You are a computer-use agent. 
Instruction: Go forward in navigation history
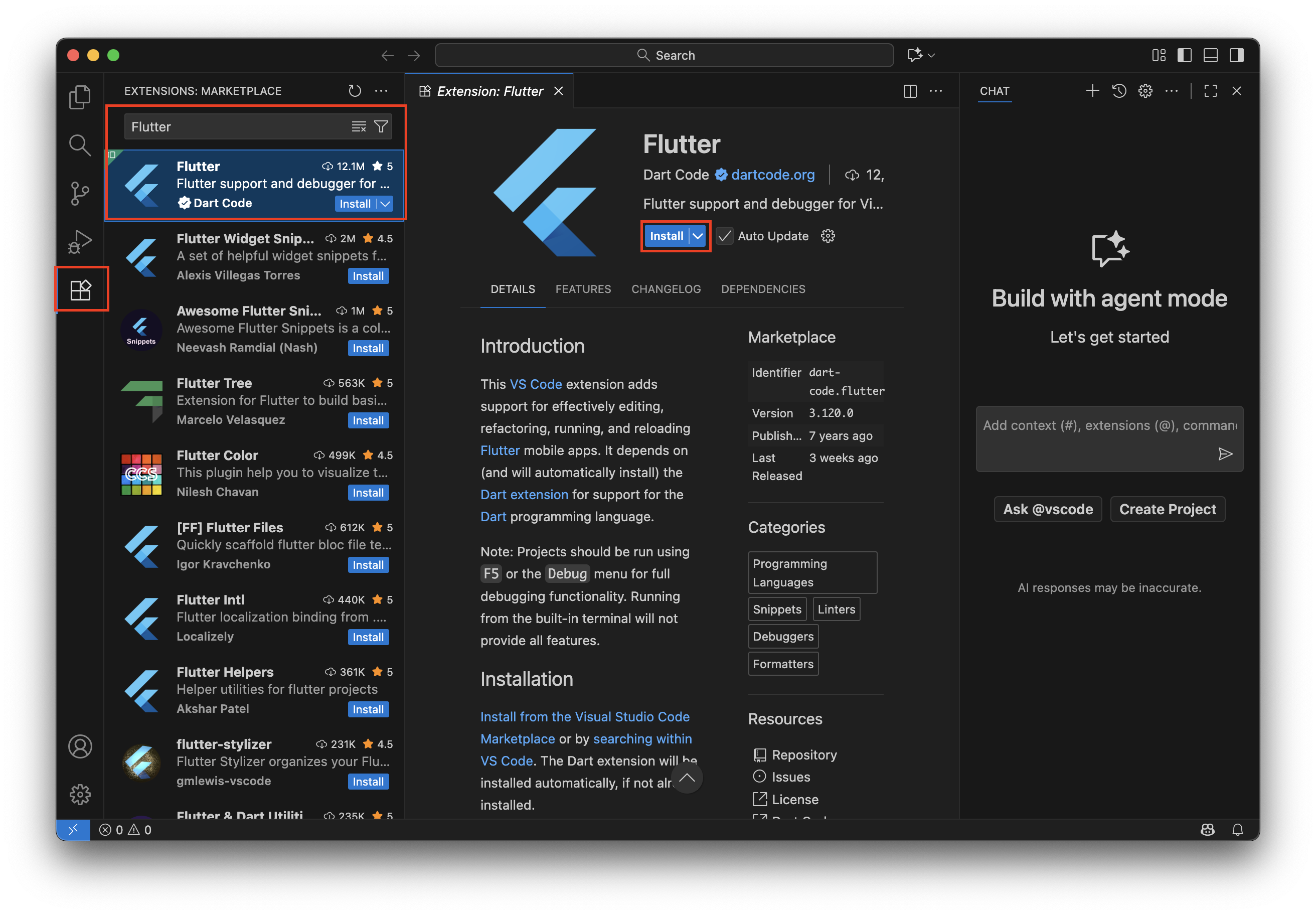pyautogui.click(x=414, y=55)
